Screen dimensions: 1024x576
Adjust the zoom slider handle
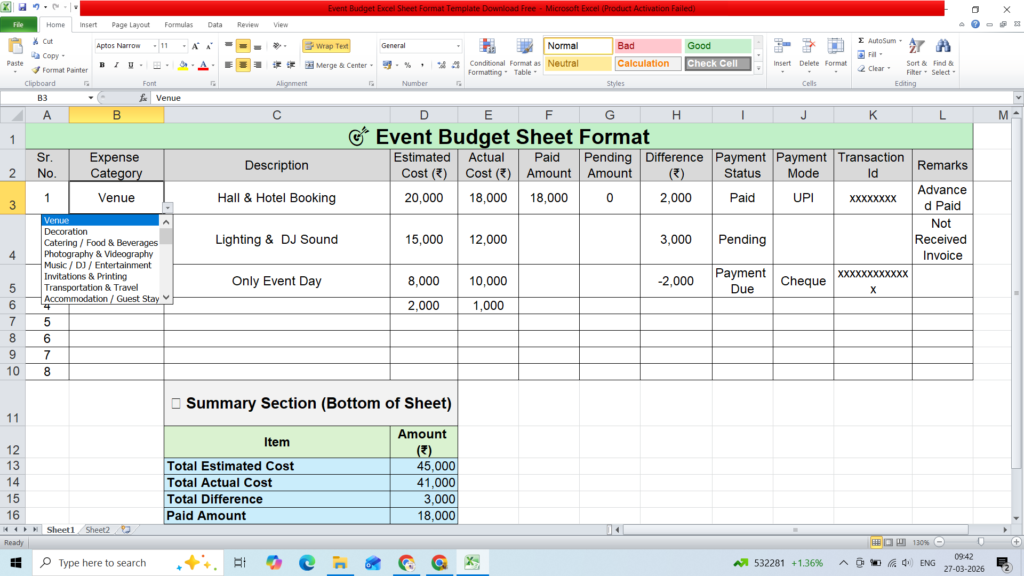click(980, 542)
